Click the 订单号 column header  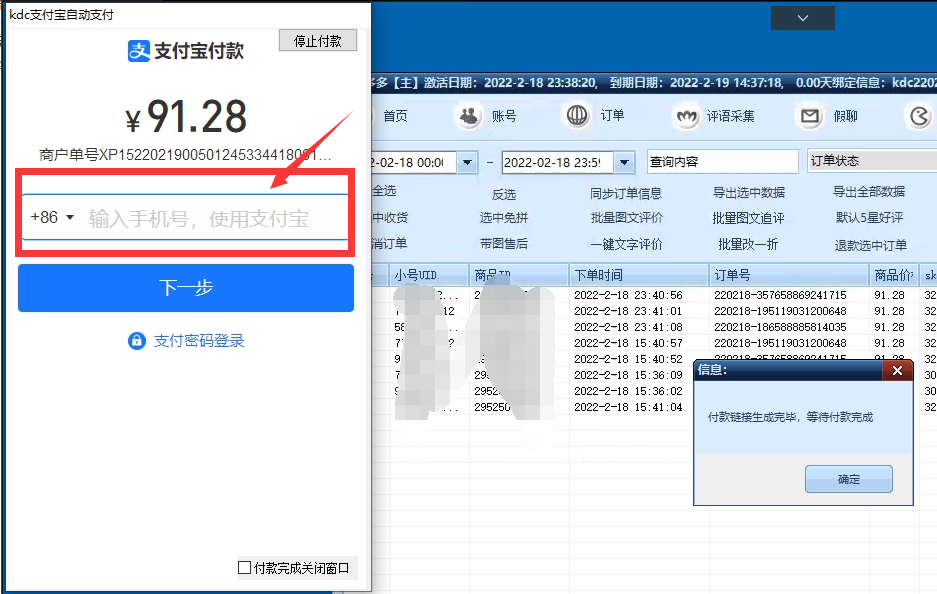(x=789, y=275)
